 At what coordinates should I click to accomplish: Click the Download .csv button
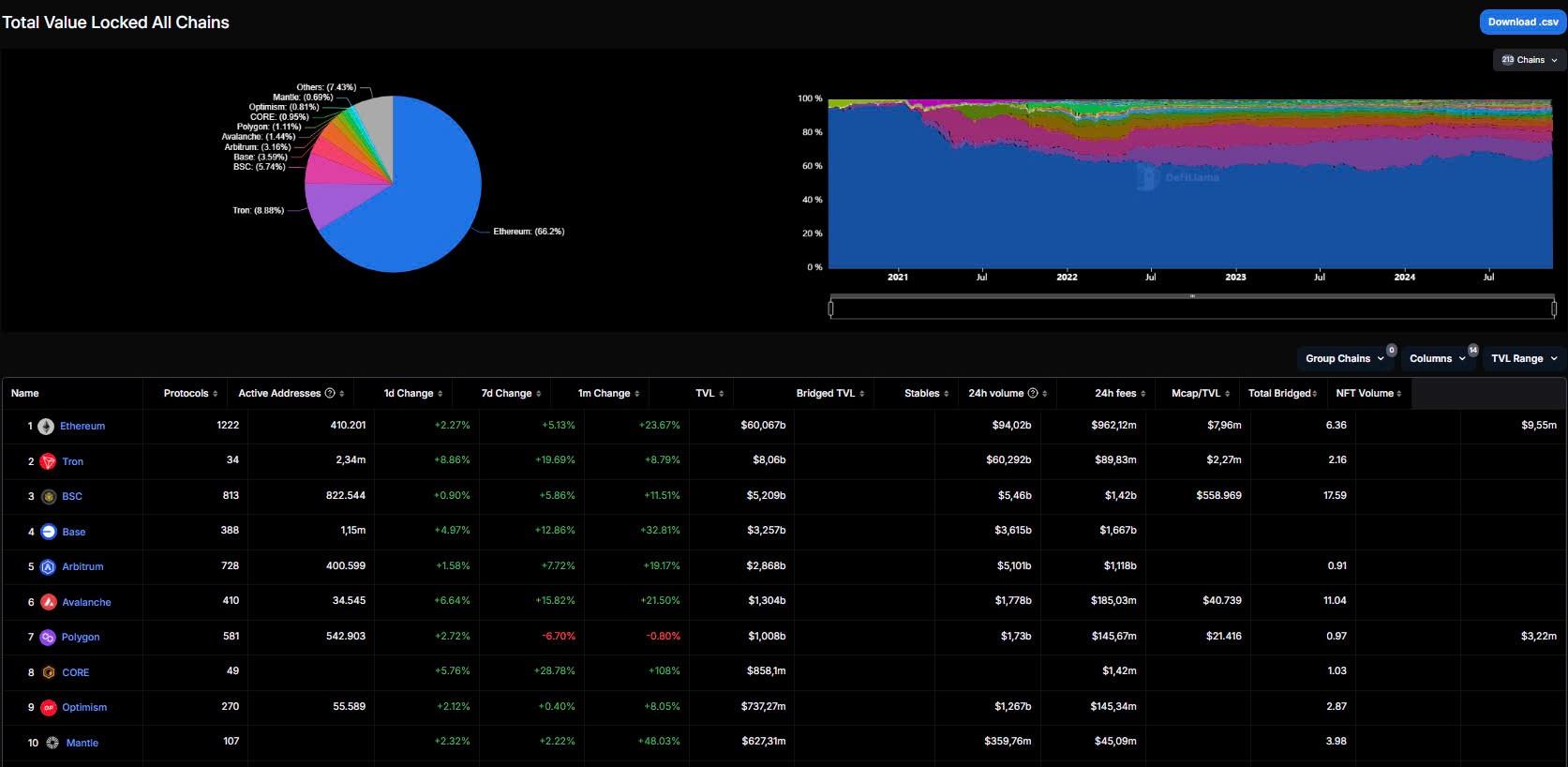coord(1523,22)
